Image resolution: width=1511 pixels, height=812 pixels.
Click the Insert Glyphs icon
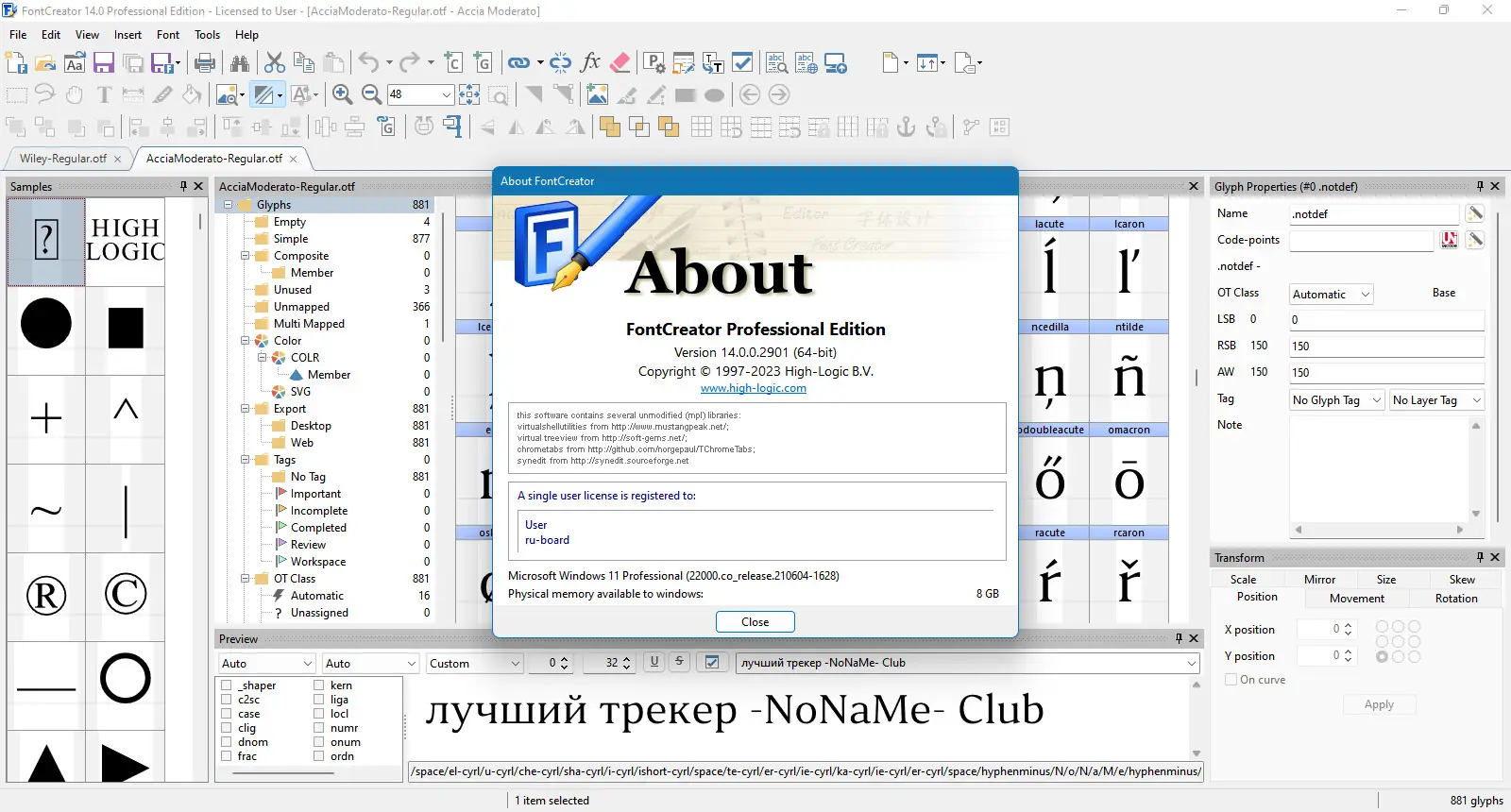483,63
